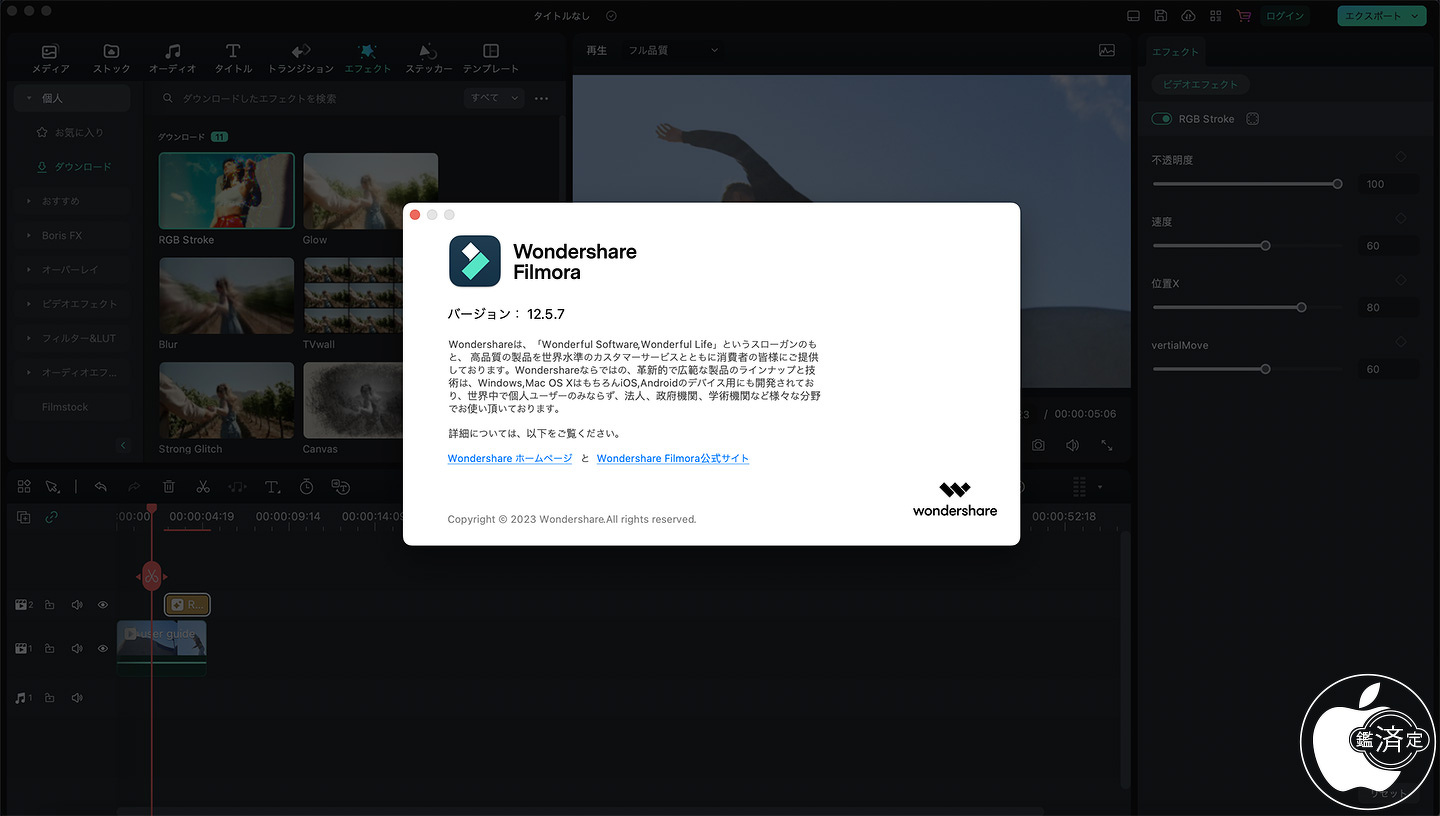
Task: Click the undo arrow
Action: coord(100,487)
